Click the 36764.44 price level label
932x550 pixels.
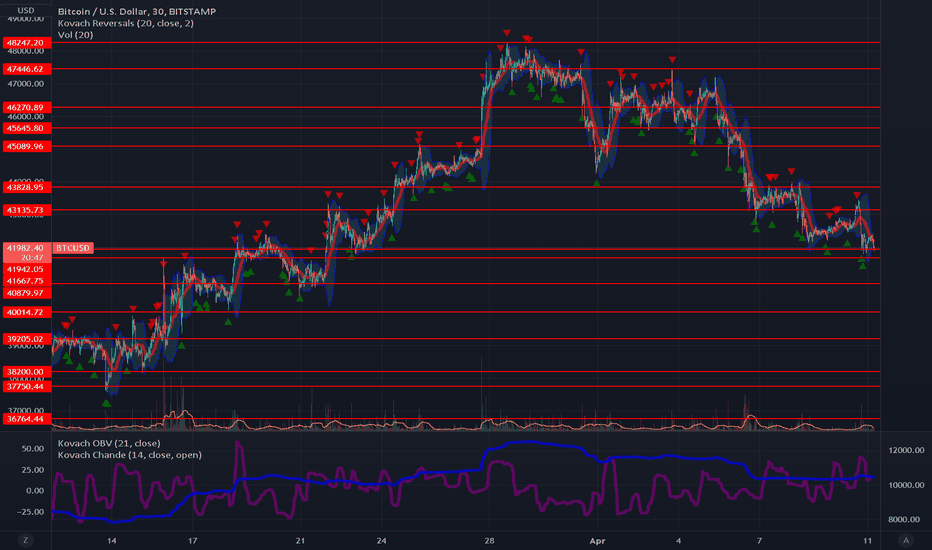tap(27, 419)
